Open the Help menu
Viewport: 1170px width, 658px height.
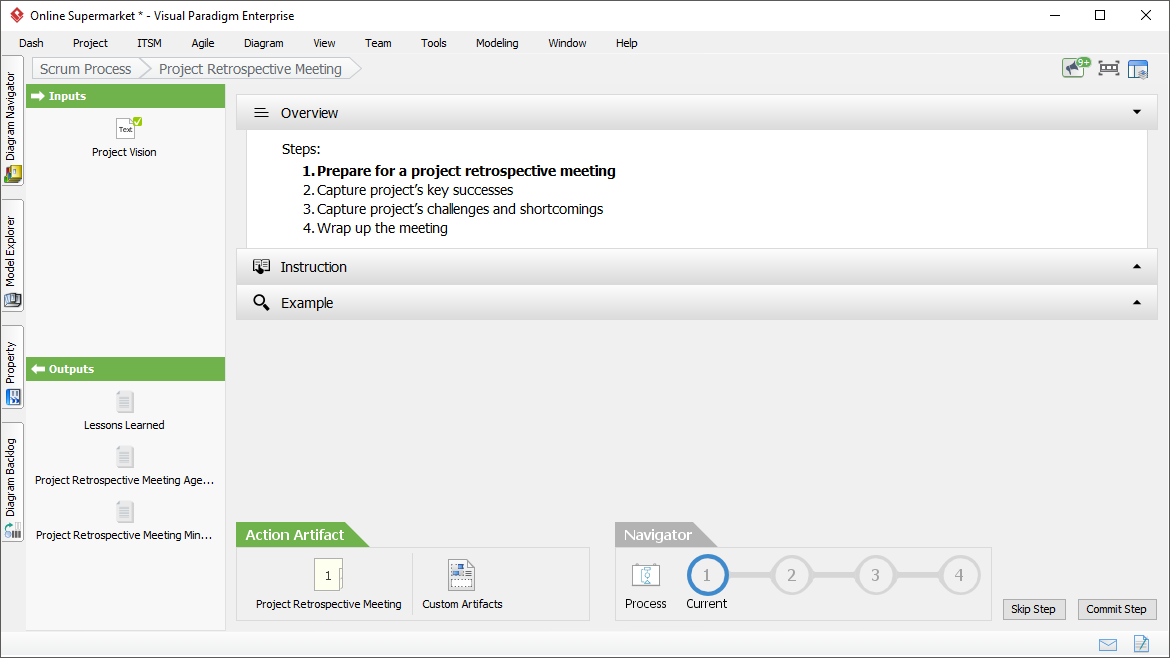pos(627,43)
